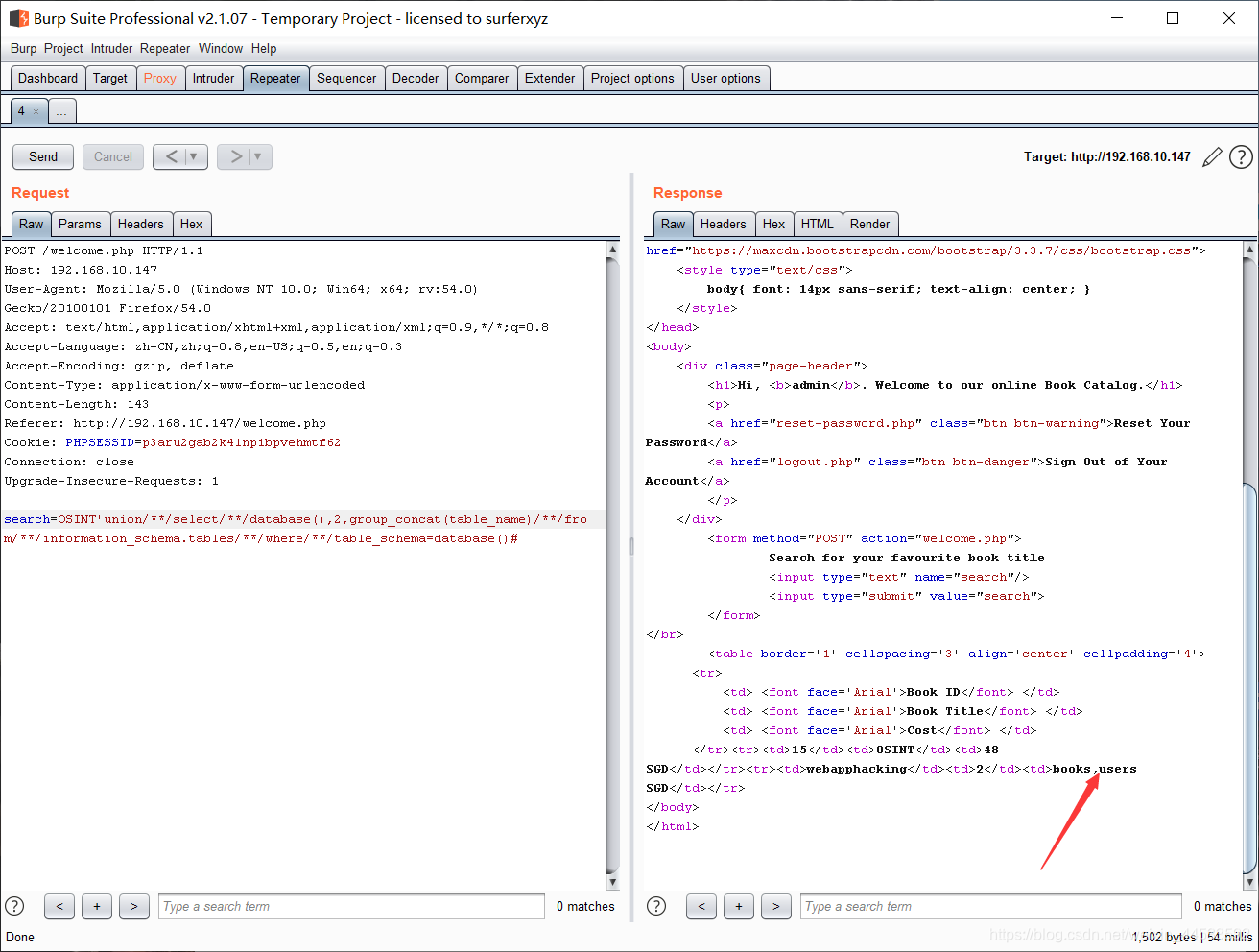Open the Burp menu
This screenshot has width=1259, height=952.
24,48
